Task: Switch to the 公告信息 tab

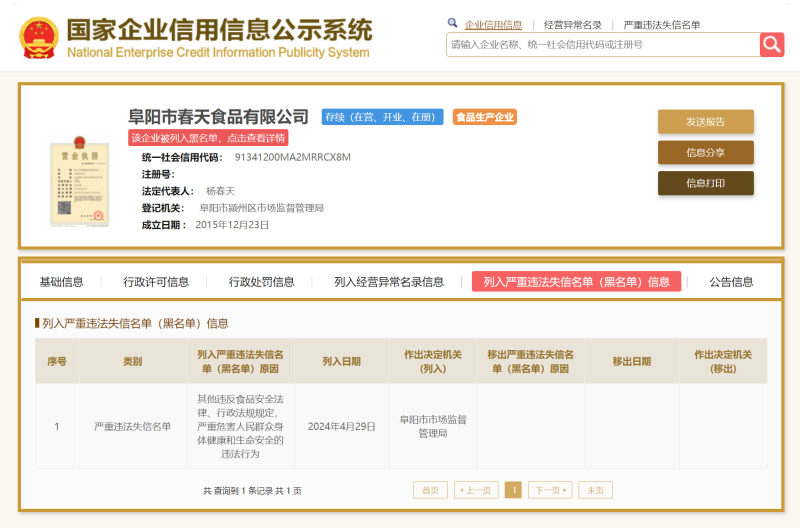Action: click(x=731, y=282)
